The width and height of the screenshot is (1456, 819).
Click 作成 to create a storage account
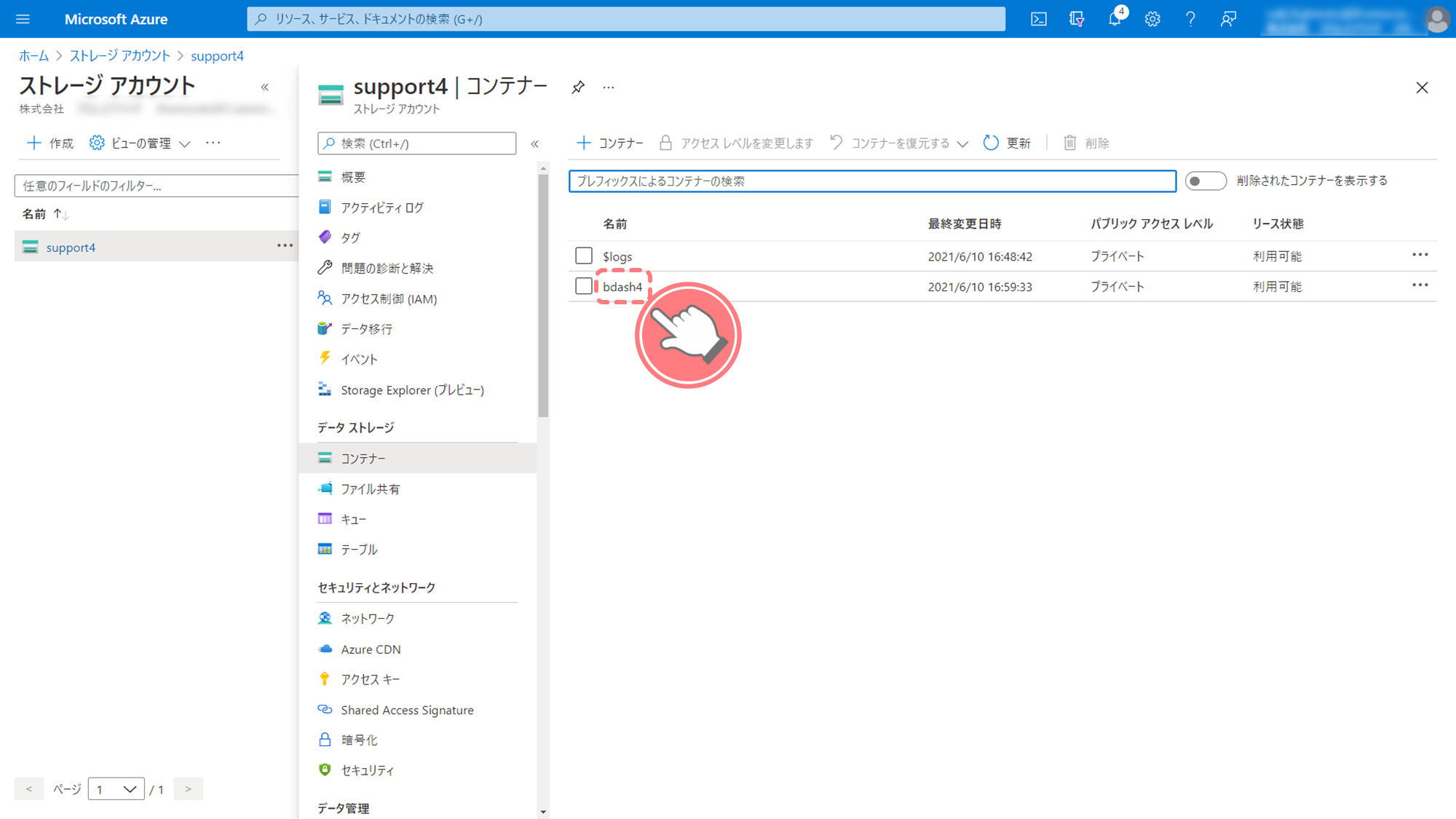coord(50,143)
